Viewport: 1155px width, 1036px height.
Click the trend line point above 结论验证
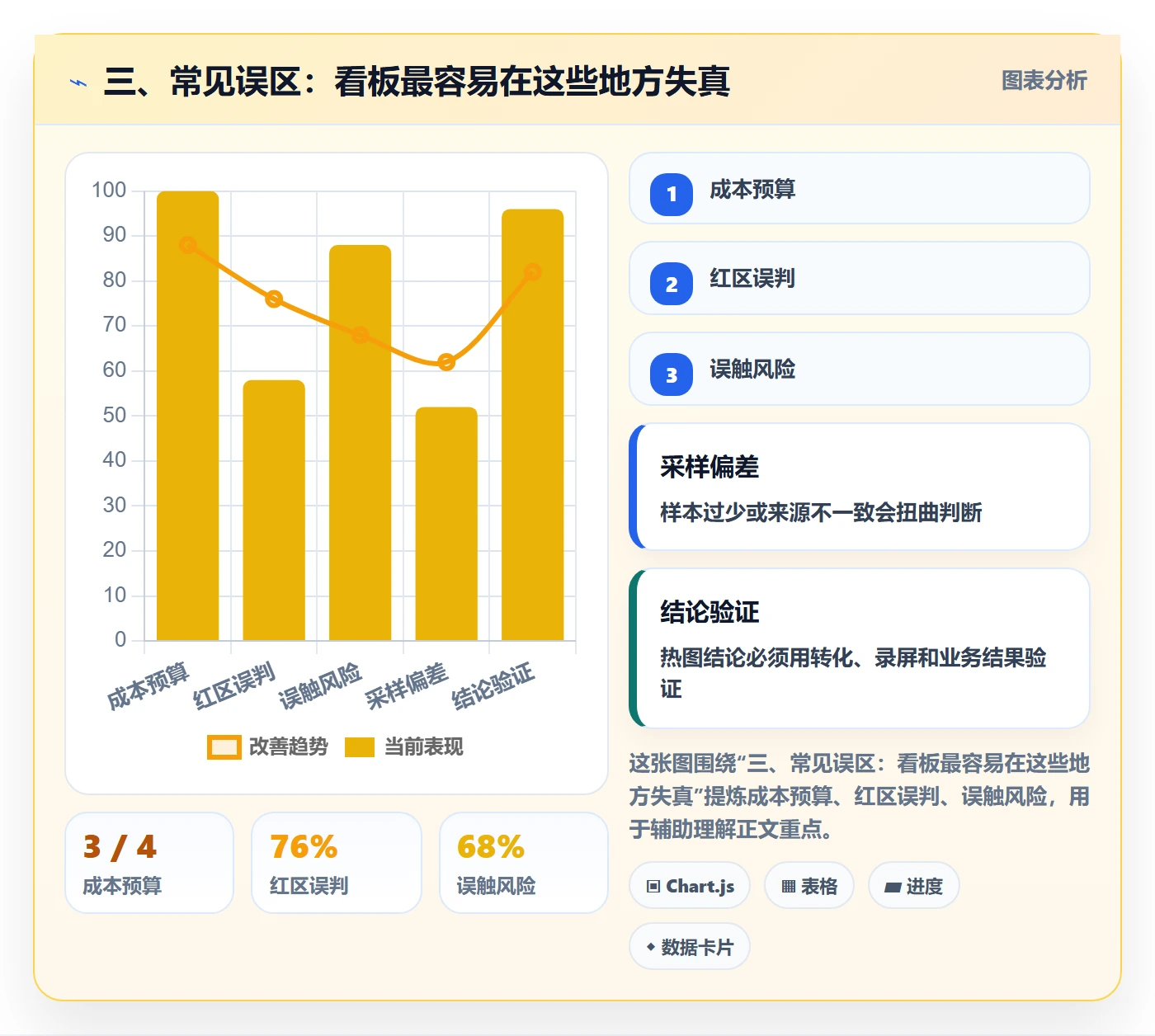pyautogui.click(x=533, y=271)
